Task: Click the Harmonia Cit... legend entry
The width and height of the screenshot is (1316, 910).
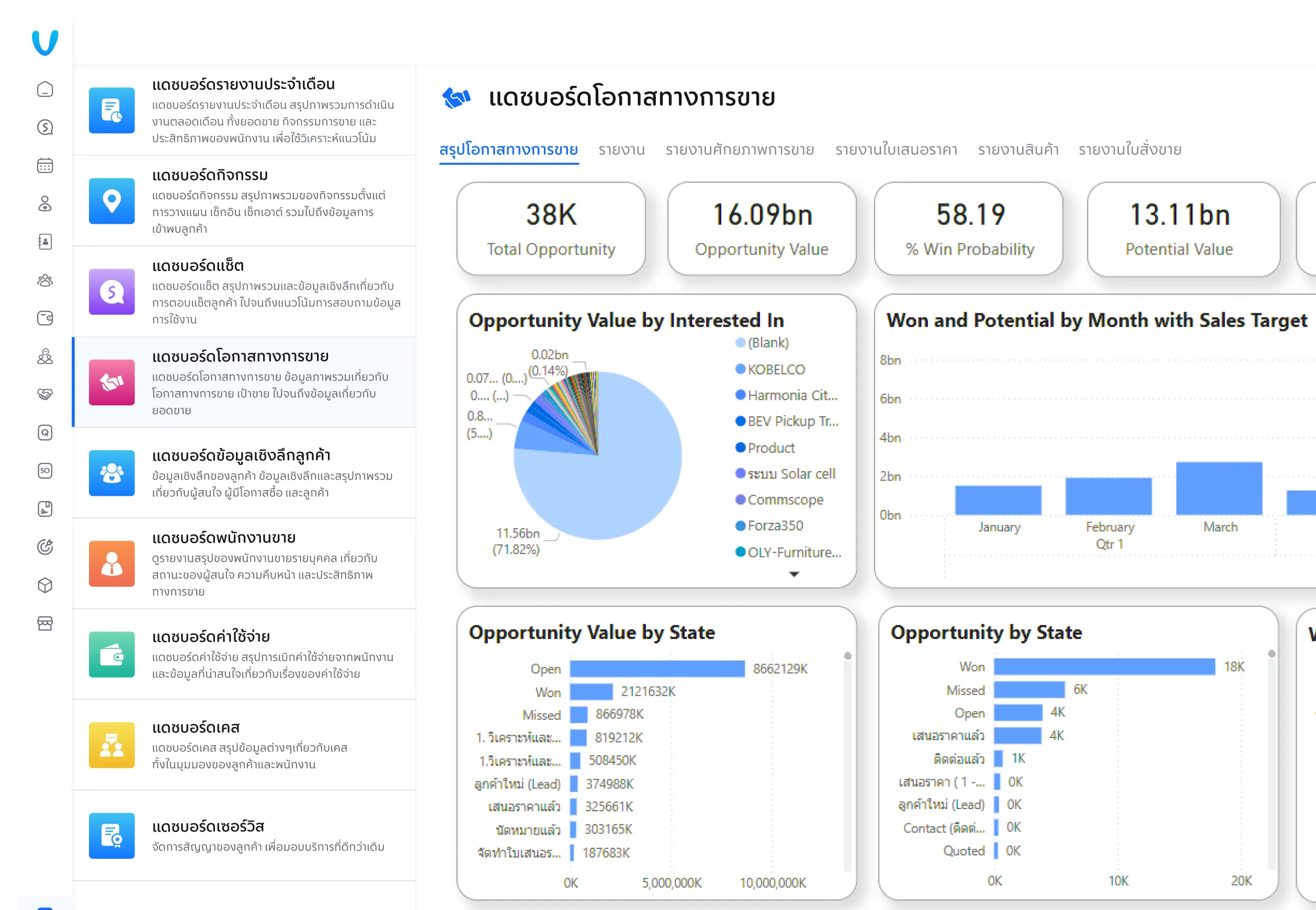Action: tap(787, 395)
